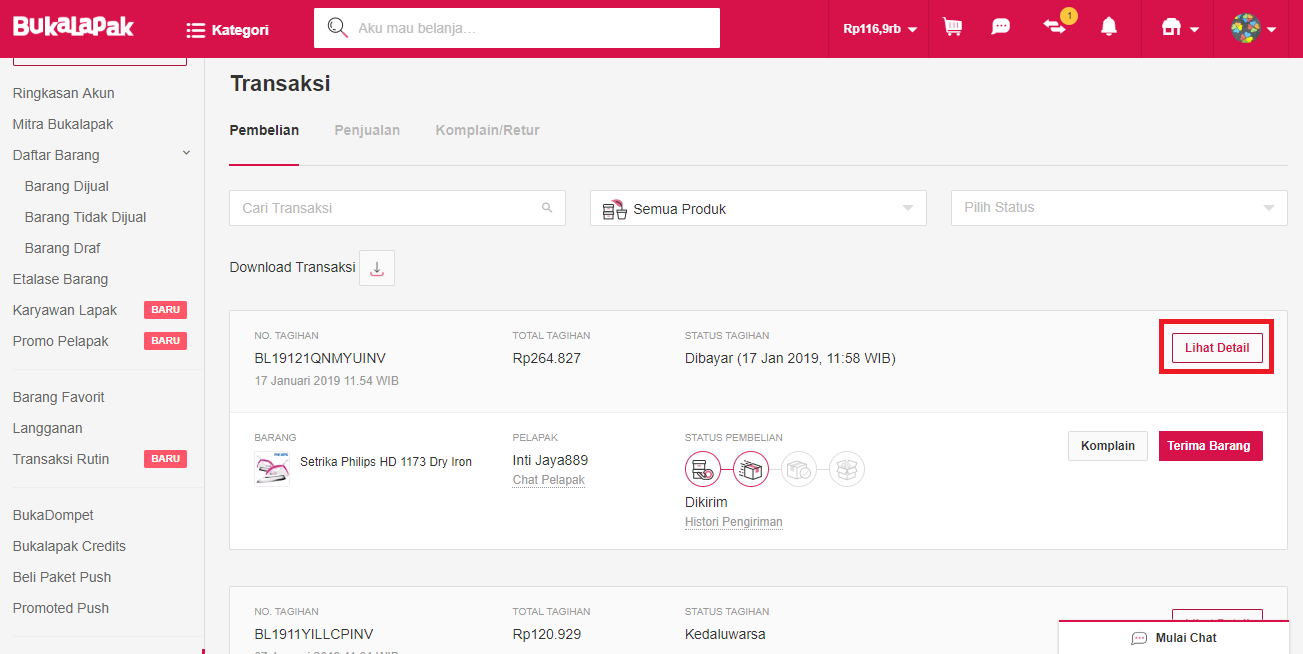
Task: Click the shipped package status step icon
Action: [751, 469]
